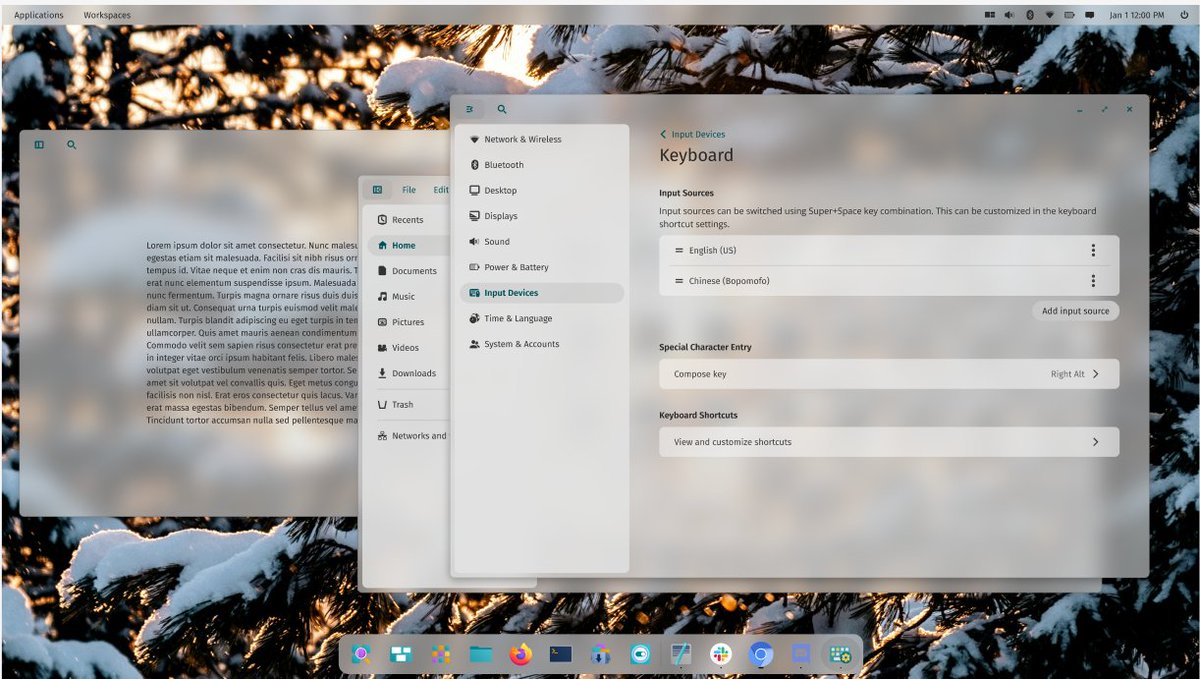Click the Add input source button

[x=1074, y=310]
